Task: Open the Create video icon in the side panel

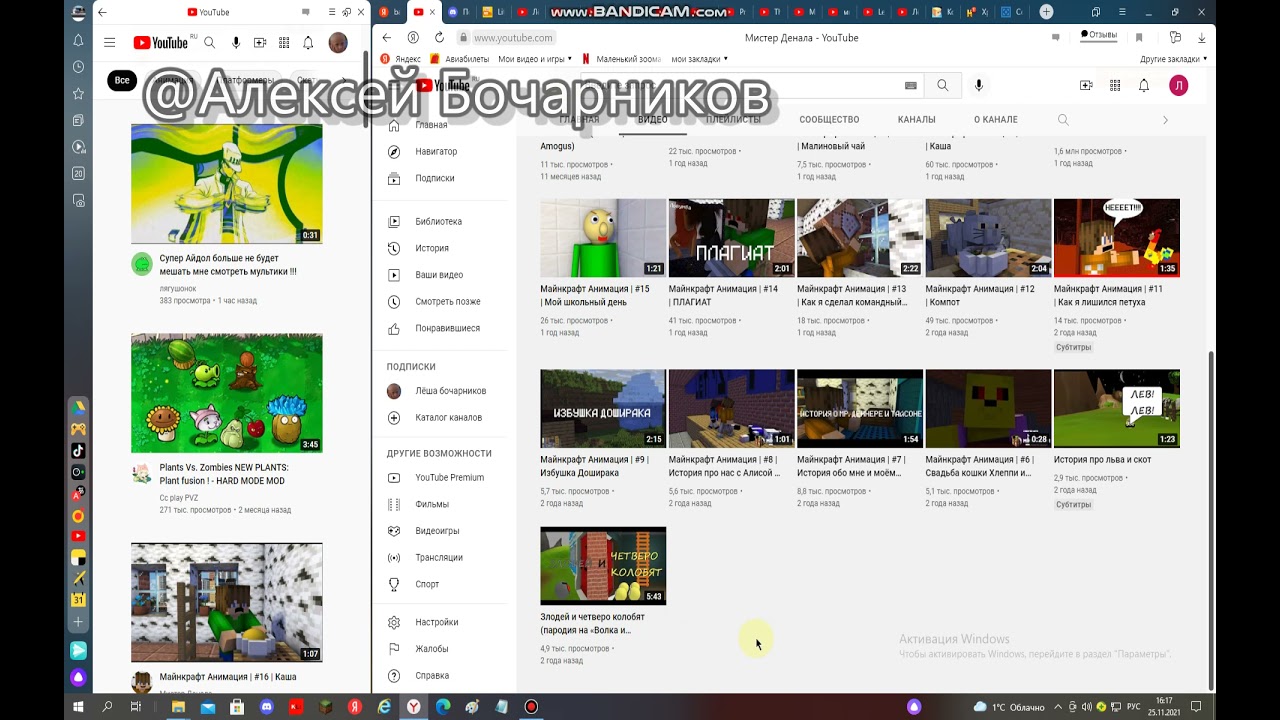Action: pyautogui.click(x=260, y=43)
